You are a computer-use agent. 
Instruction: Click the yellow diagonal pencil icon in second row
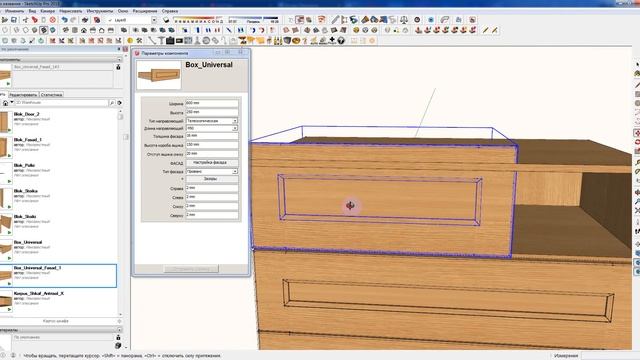click(485, 30)
